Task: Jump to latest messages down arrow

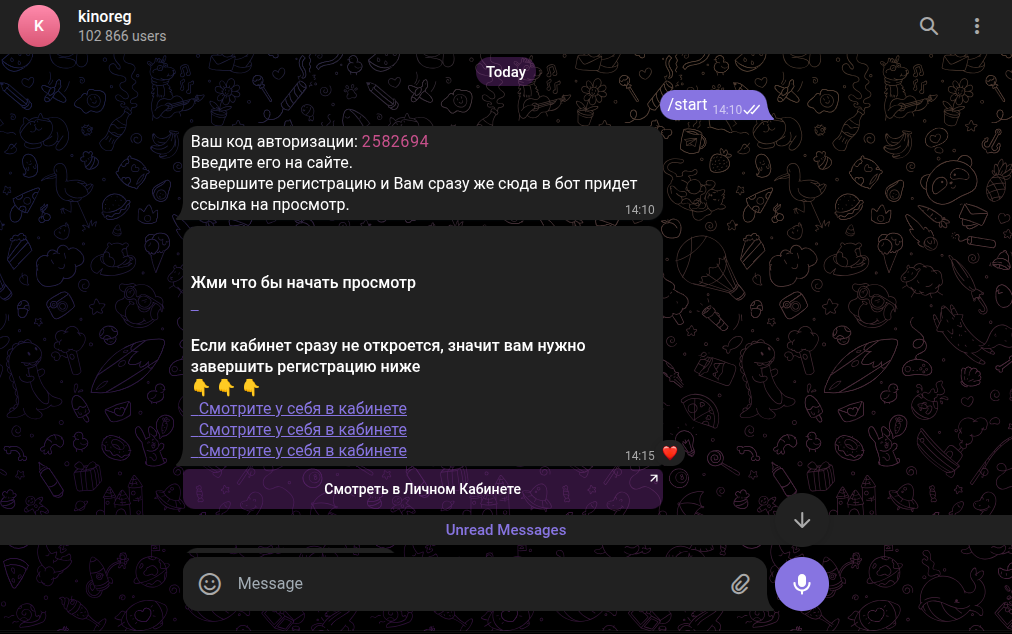Action: [802, 520]
